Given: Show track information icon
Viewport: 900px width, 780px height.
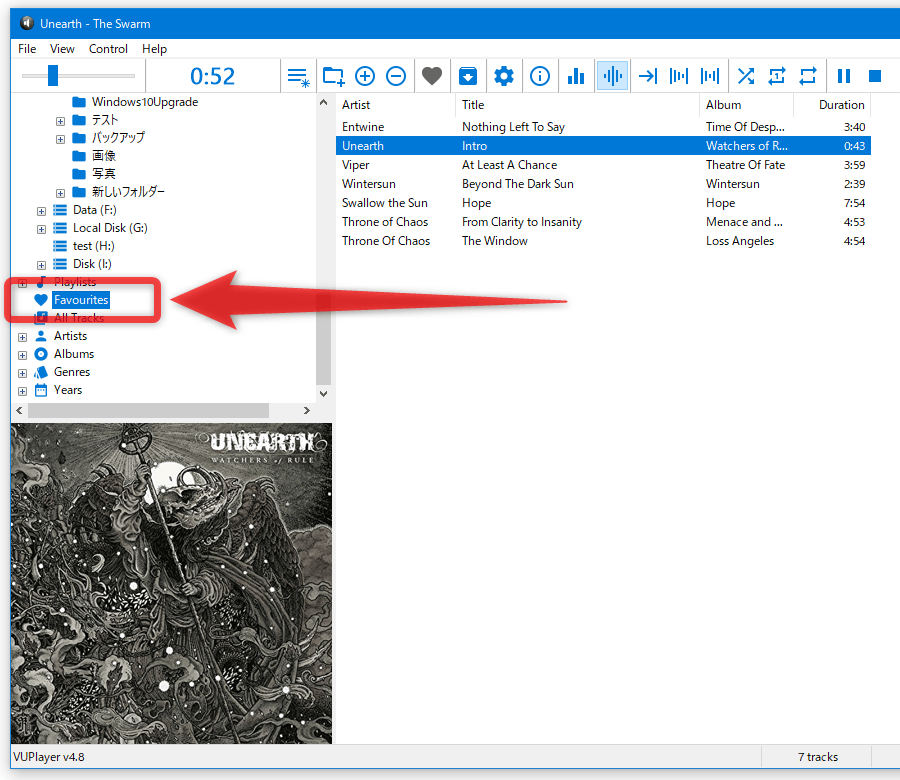Looking at the screenshot, I should [x=540, y=76].
